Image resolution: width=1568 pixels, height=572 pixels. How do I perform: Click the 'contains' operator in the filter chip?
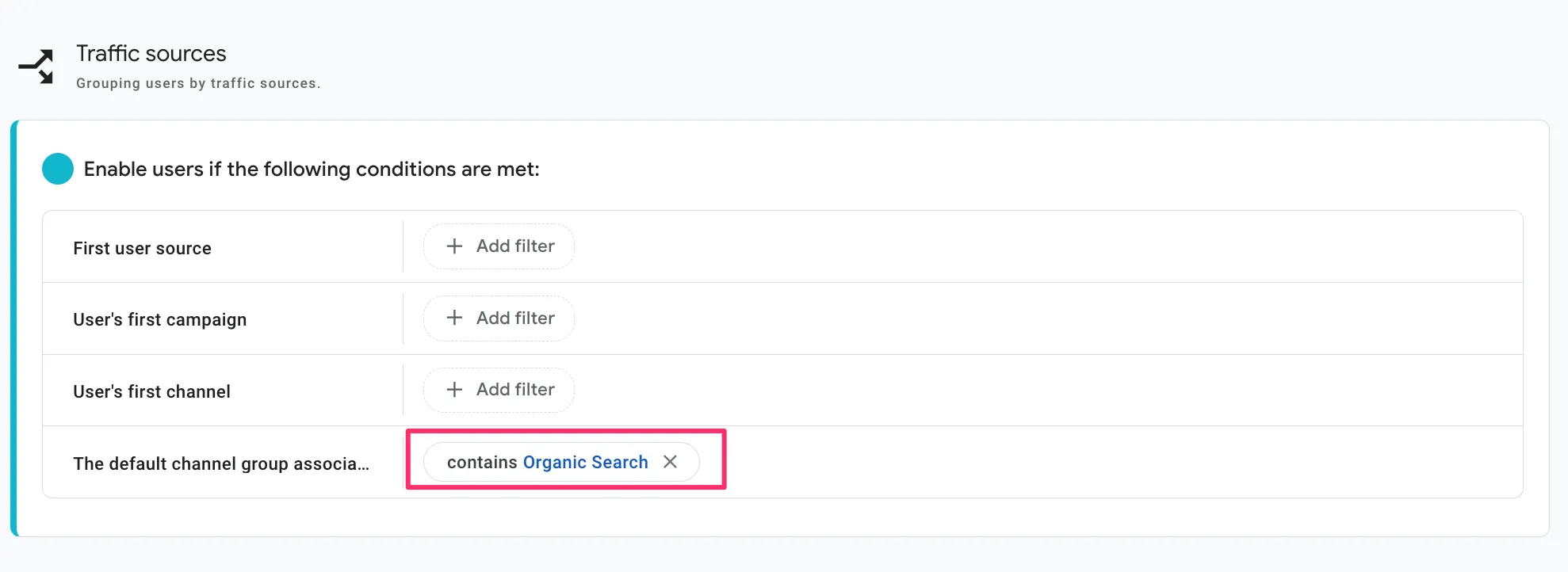coord(482,463)
